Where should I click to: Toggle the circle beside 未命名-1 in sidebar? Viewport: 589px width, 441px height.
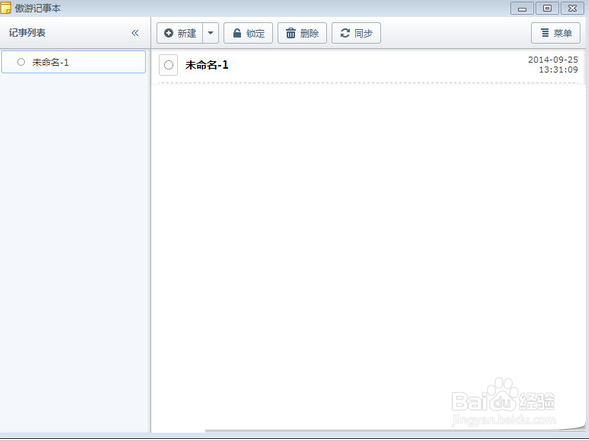21,62
